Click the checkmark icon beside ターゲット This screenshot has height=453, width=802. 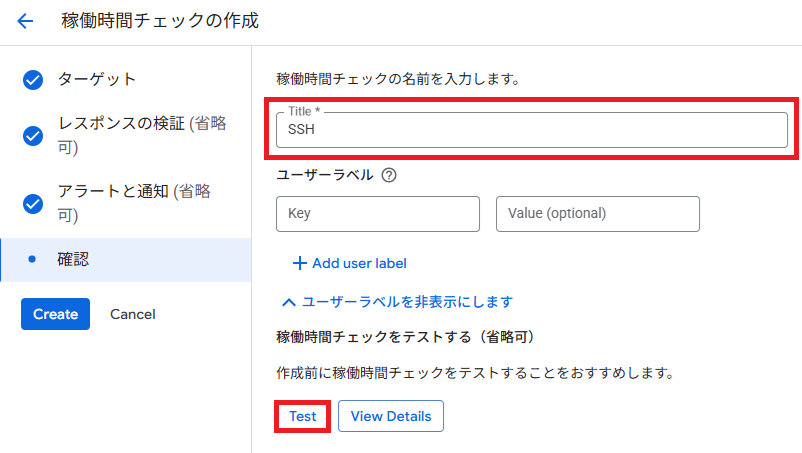pos(33,80)
